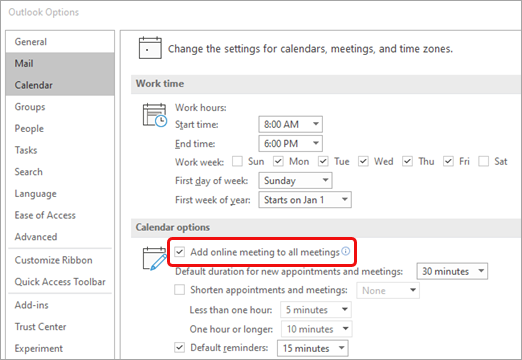Click the calendar options pencil icon
The width and height of the screenshot is (522, 360).
click(155, 258)
